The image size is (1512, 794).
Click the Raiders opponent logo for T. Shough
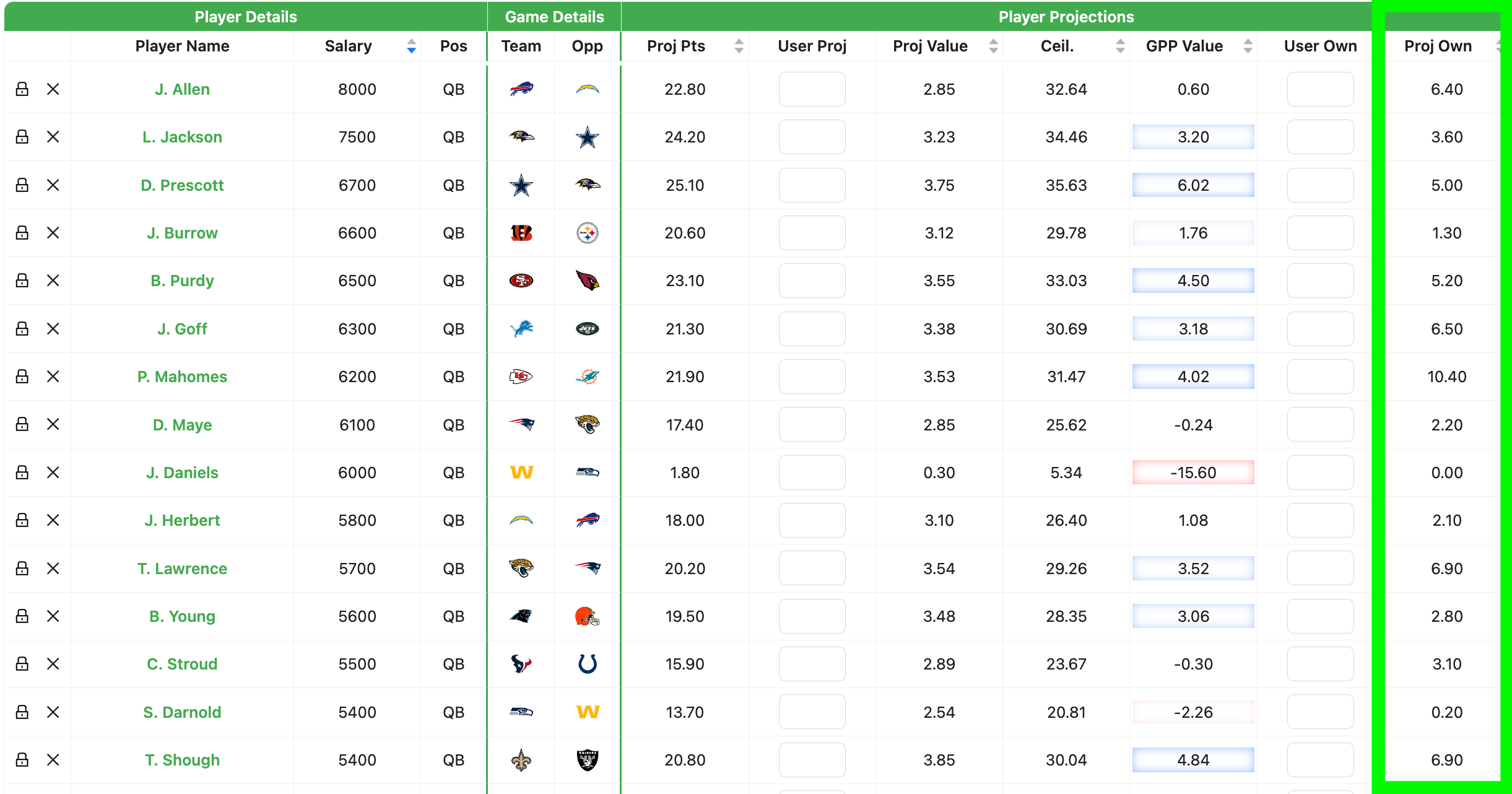588,760
